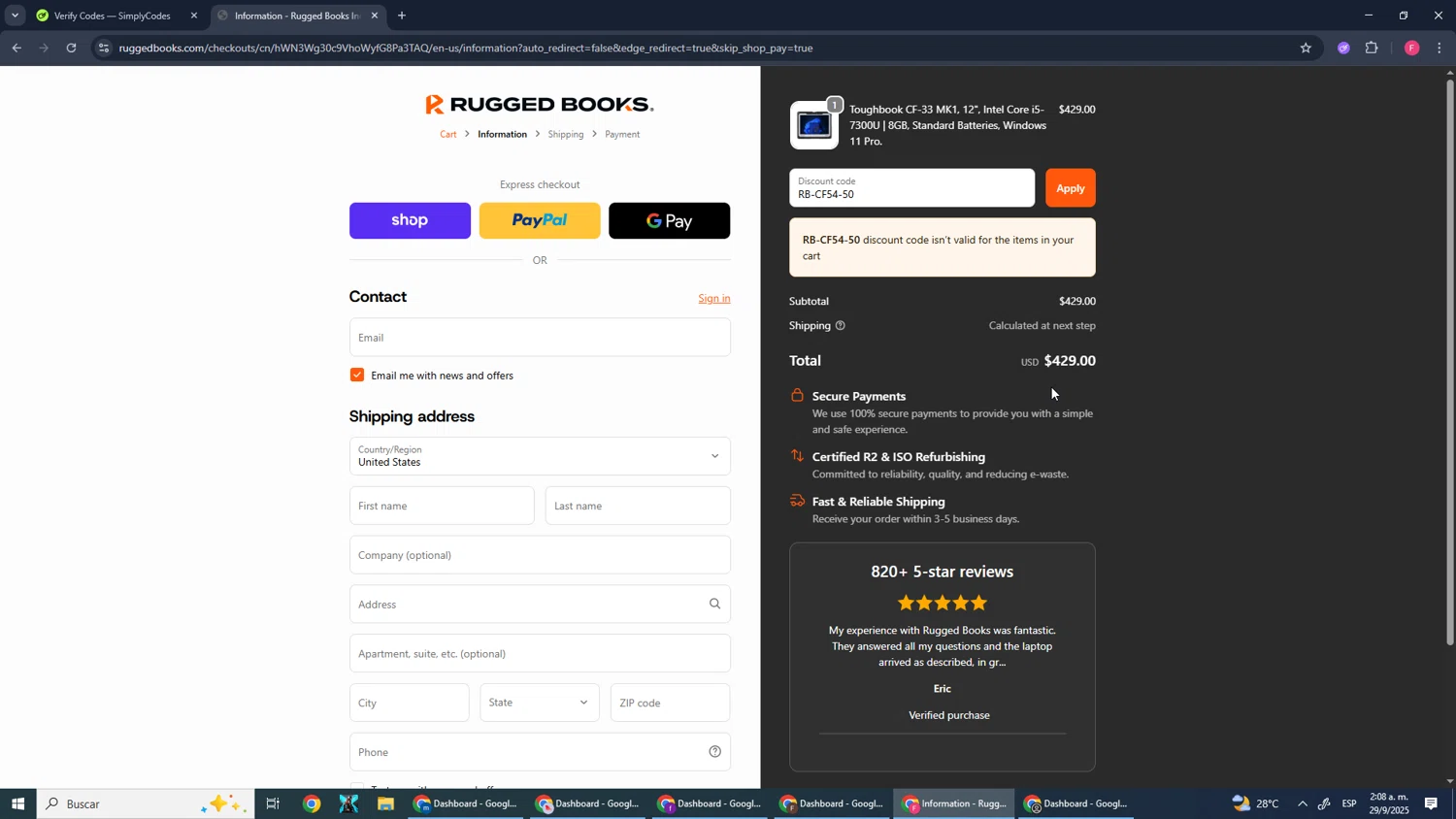Screen dimensions: 1456x819
Task: Focus the Discount code field
Action: click(912, 188)
